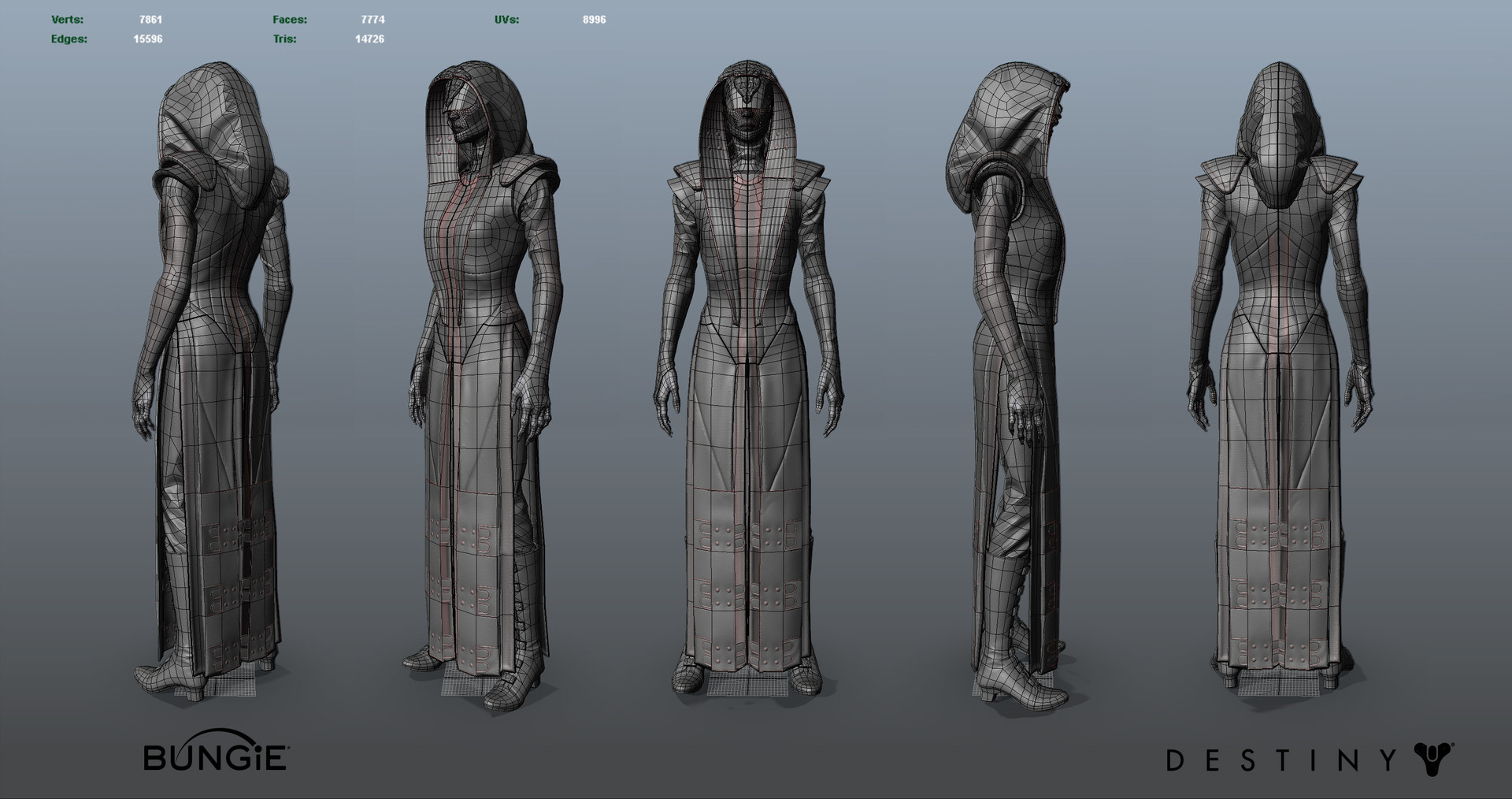The height and width of the screenshot is (799, 1512).
Task: Select the three-quarter front view model
Action: pyautogui.click(x=484, y=386)
